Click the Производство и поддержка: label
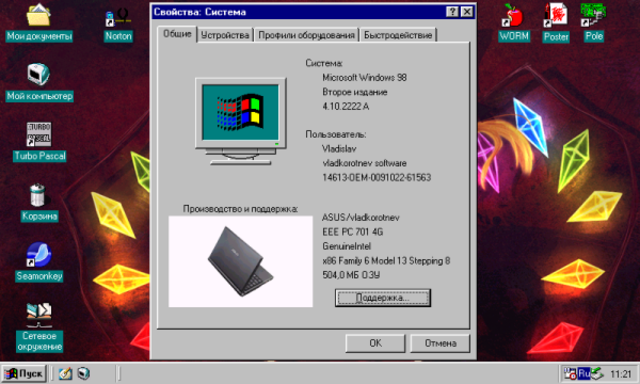Image resolution: width=640 pixels, height=384 pixels. tap(240, 209)
